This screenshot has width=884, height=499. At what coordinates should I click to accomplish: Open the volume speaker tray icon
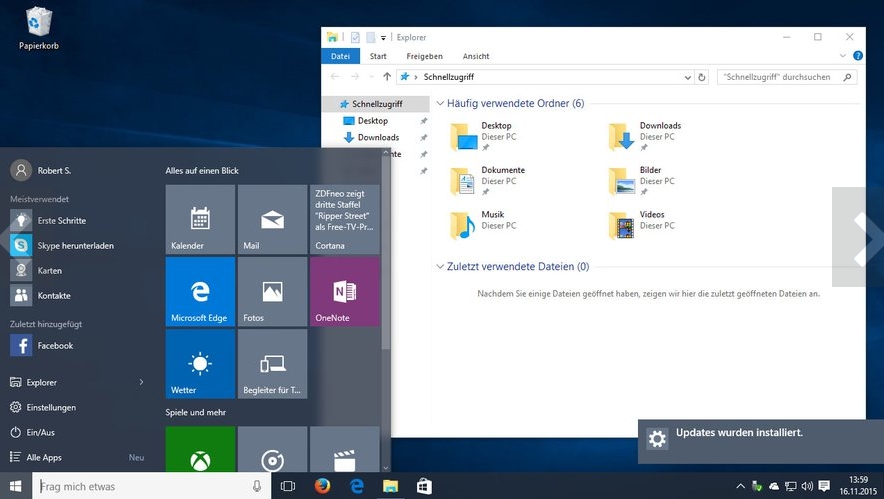[807, 486]
